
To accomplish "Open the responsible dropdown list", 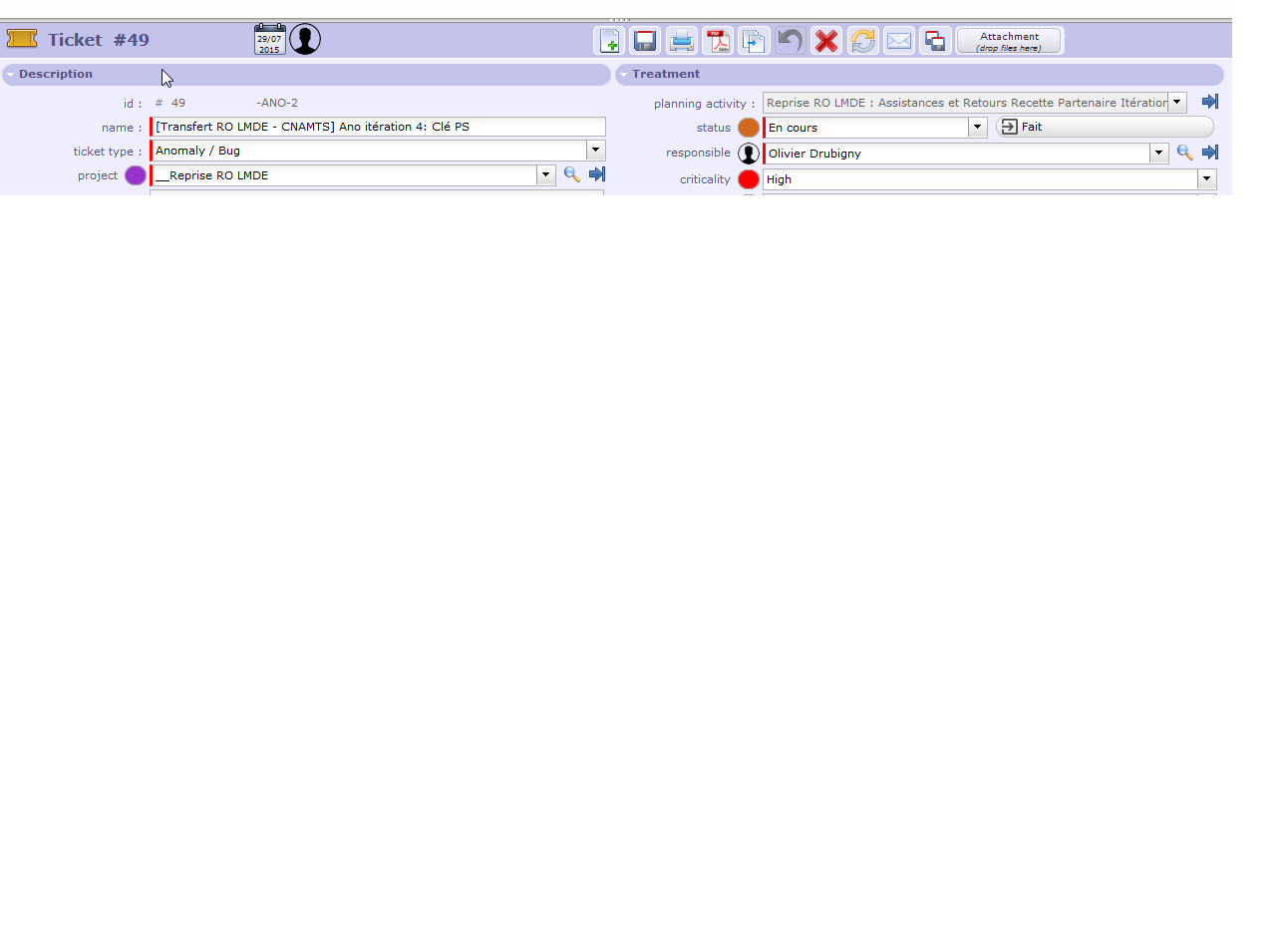I will (1159, 154).
